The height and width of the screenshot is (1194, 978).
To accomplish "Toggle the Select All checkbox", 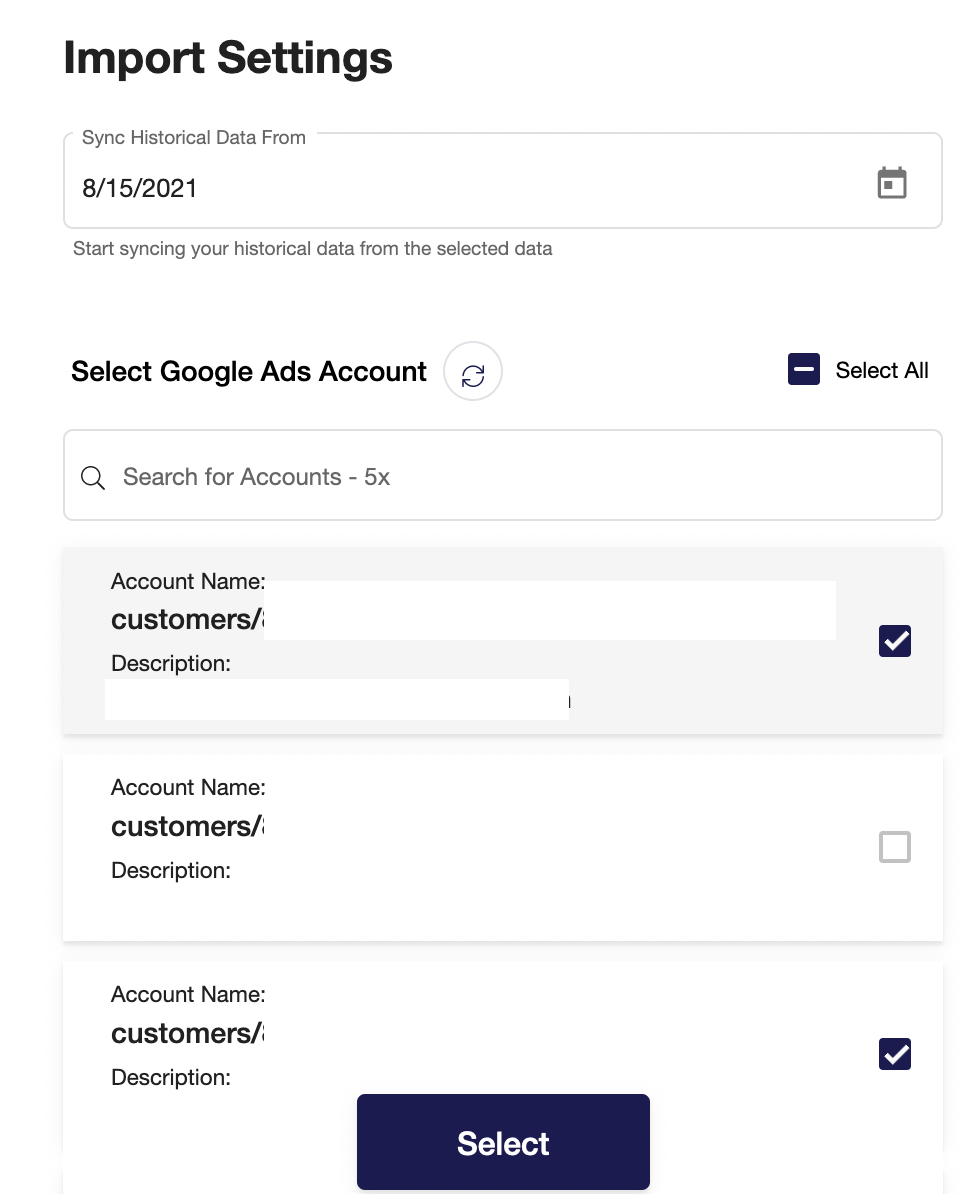I will (x=804, y=370).
